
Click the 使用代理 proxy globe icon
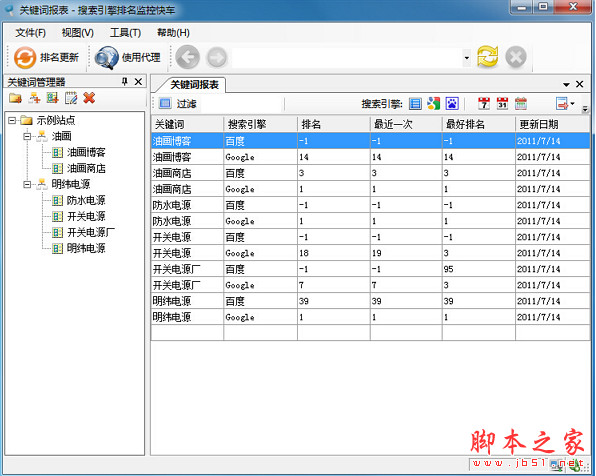pyautogui.click(x=107, y=57)
